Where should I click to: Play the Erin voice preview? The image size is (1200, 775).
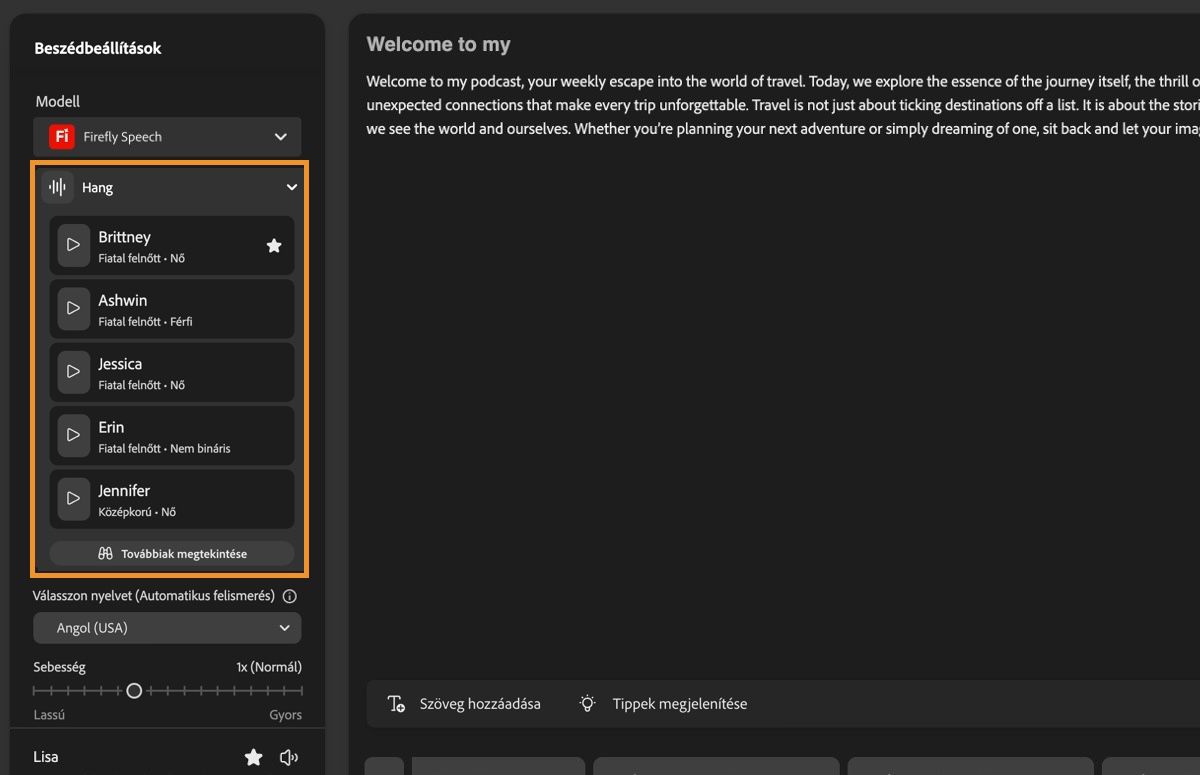73,435
